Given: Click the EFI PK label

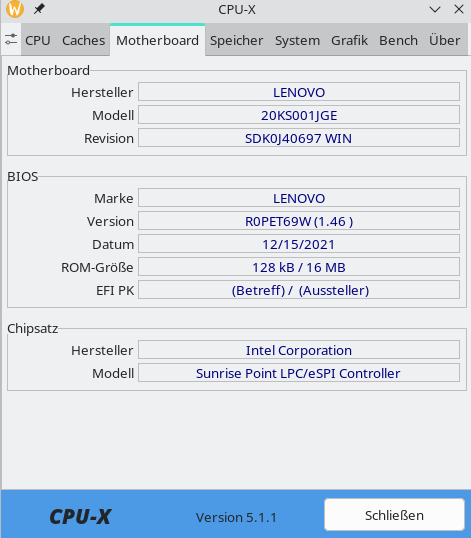Looking at the screenshot, I should point(115,290).
